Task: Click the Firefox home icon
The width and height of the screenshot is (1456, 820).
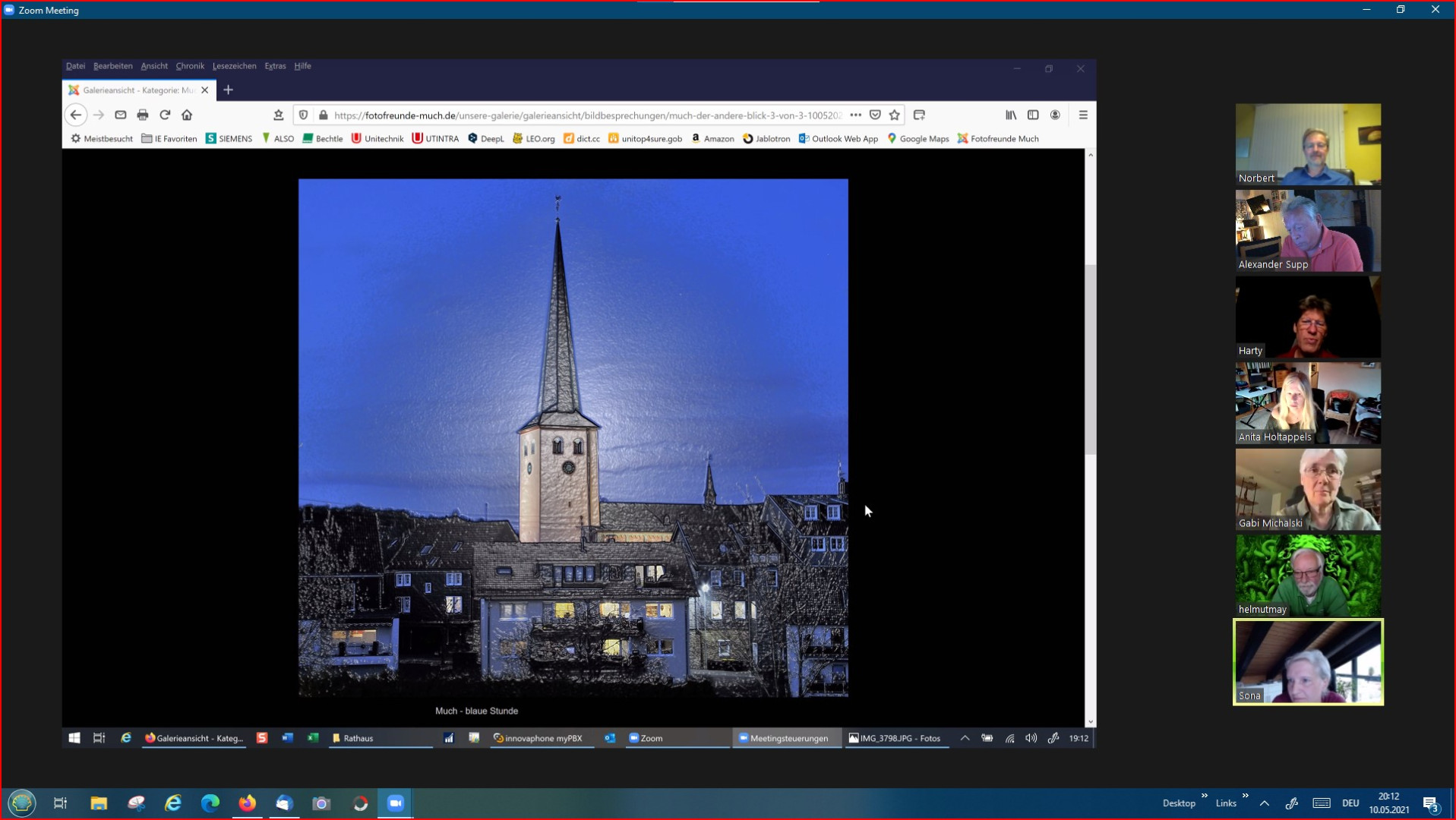Action: (x=187, y=115)
